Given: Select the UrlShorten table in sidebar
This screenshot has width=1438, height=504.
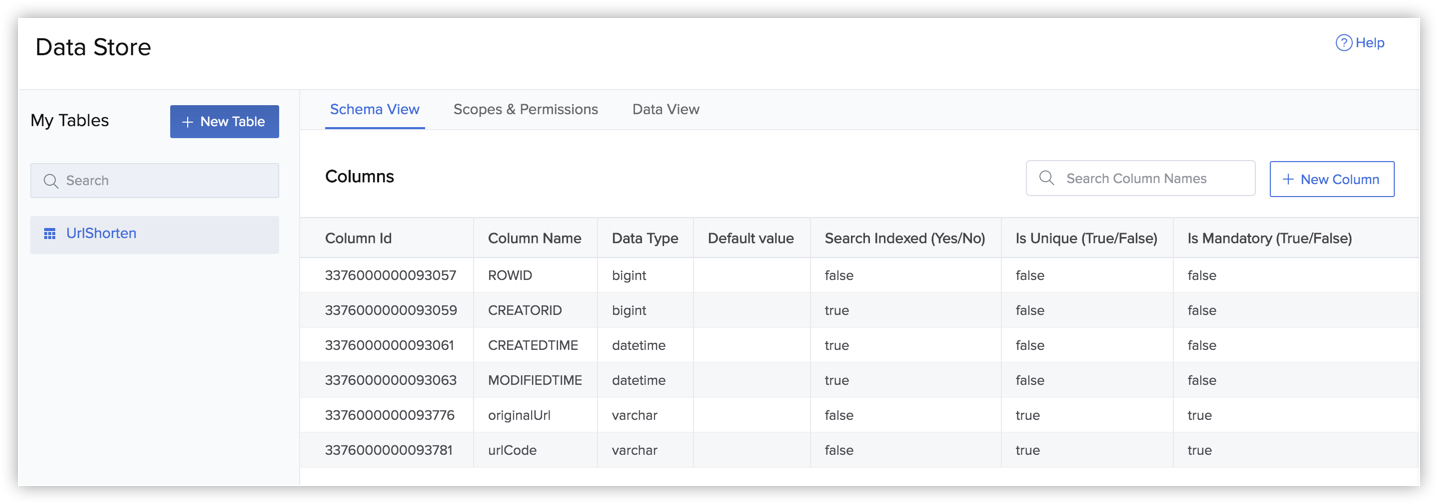Looking at the screenshot, I should (101, 234).
